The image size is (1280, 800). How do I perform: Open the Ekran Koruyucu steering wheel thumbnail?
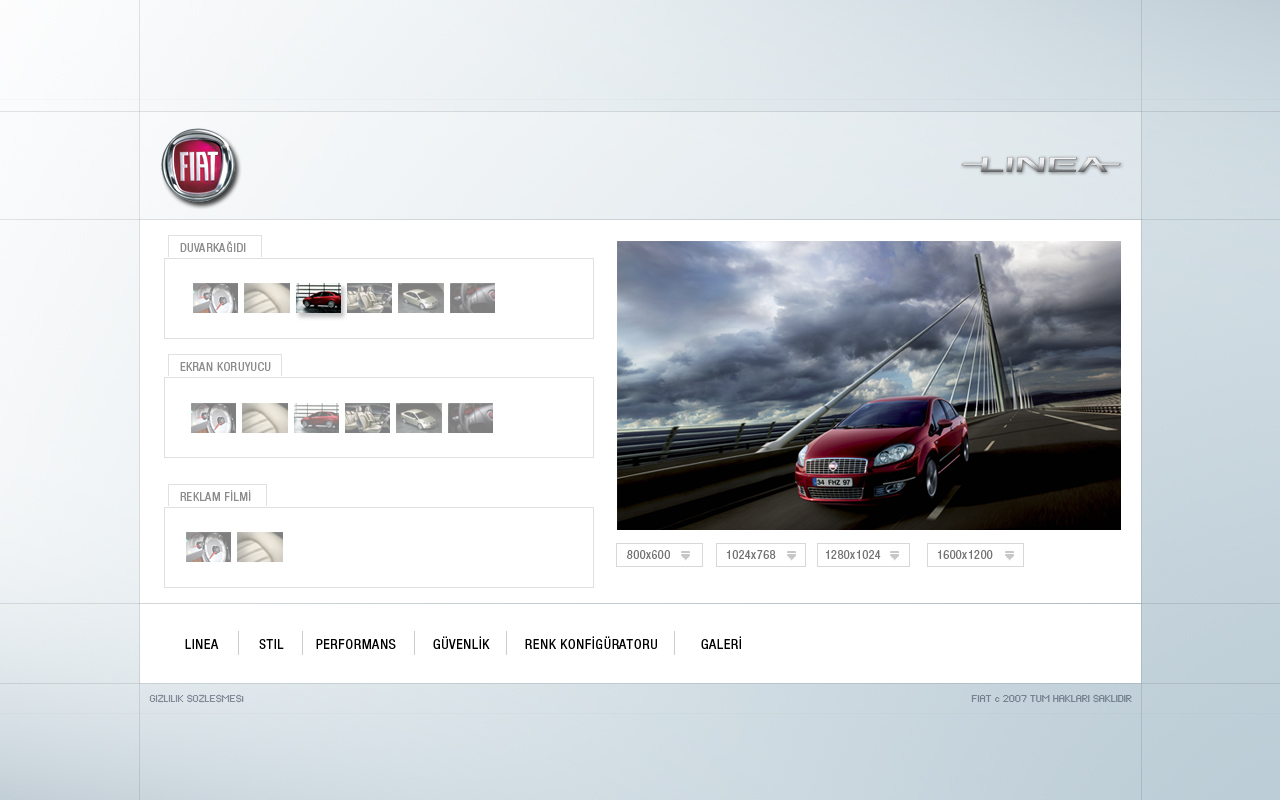[x=470, y=418]
